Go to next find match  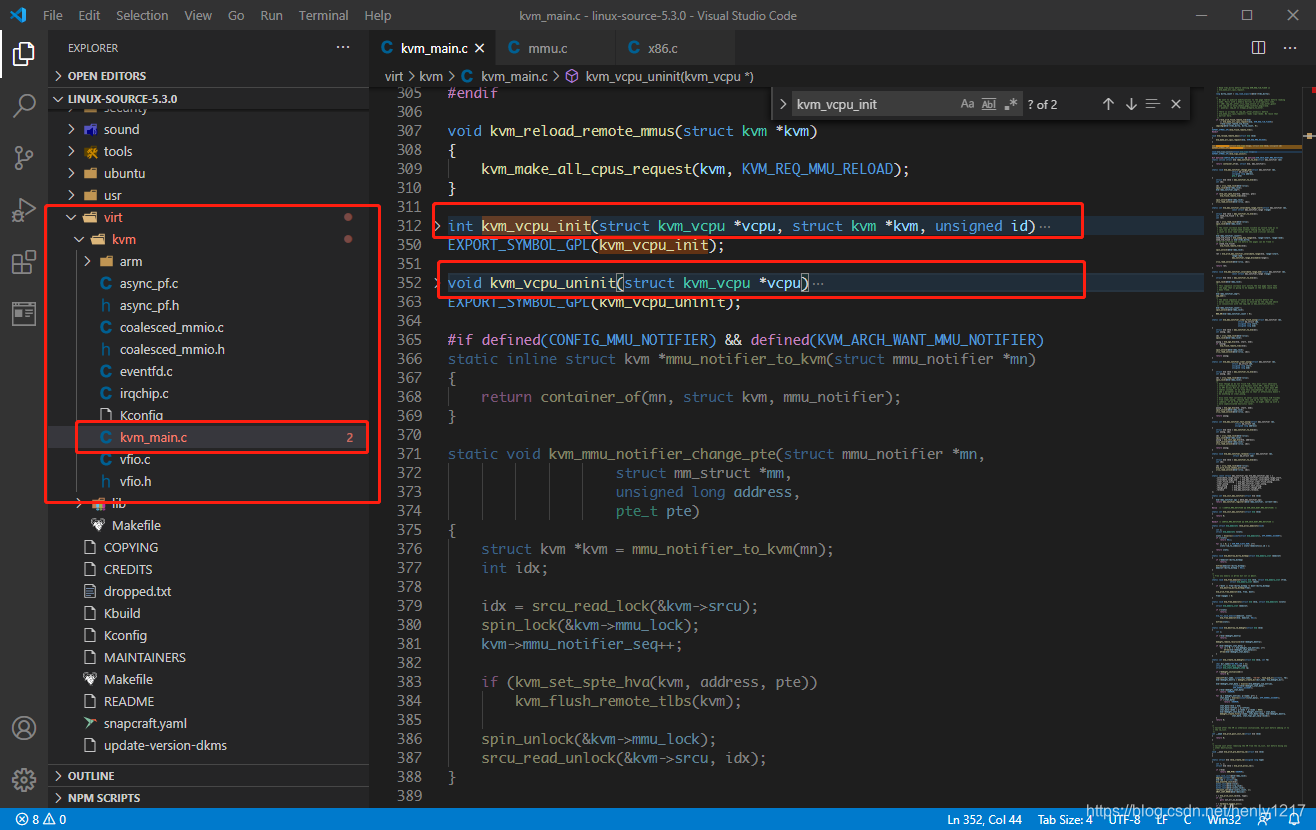tap(1131, 104)
